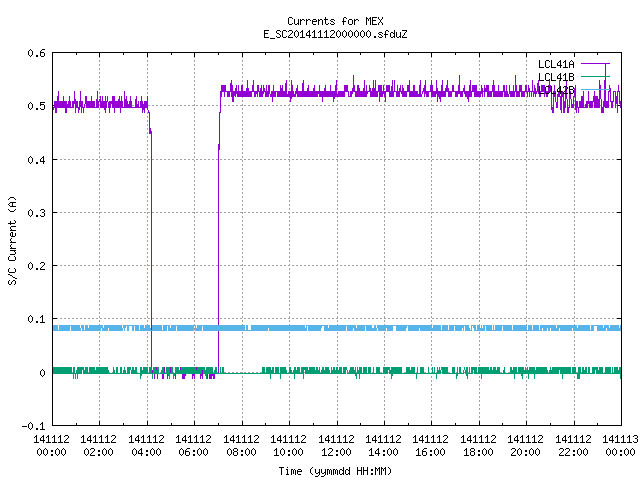This screenshot has width=640, height=480.
Task: Click the blue LCL42B legend line sample
Action: 595,89
